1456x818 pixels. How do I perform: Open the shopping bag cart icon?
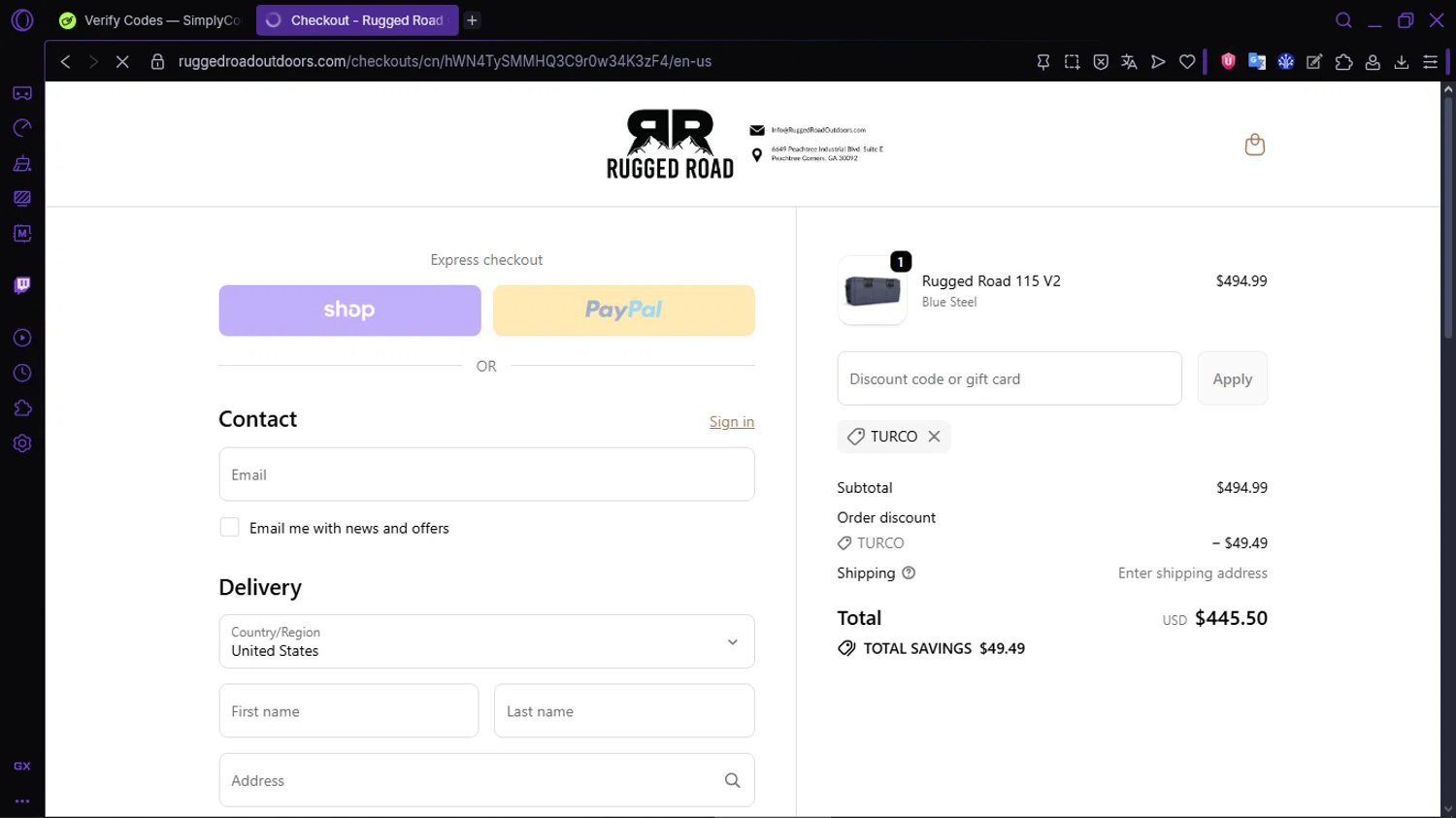pos(1254,145)
